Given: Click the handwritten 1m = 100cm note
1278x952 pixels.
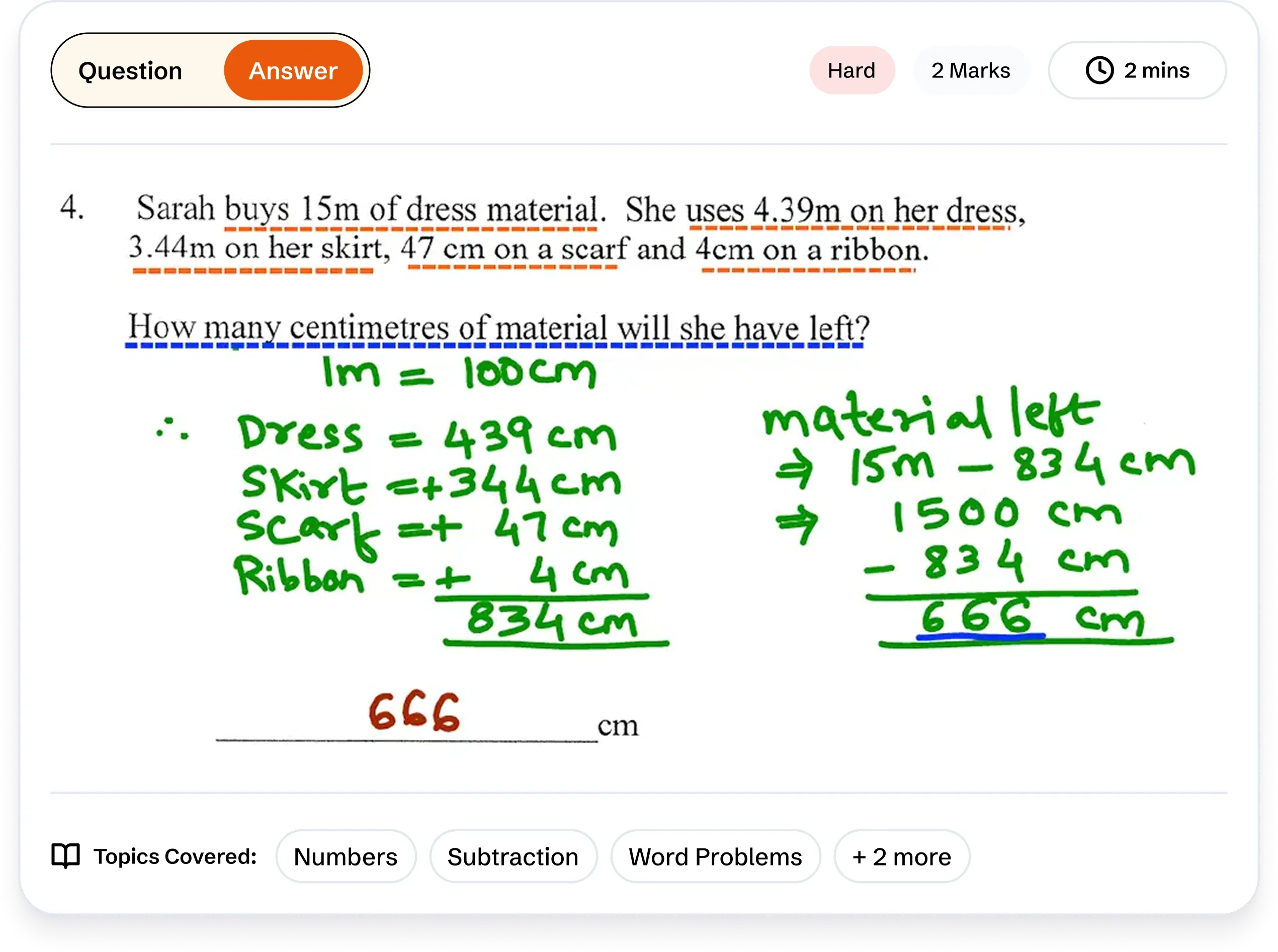Looking at the screenshot, I should [459, 374].
